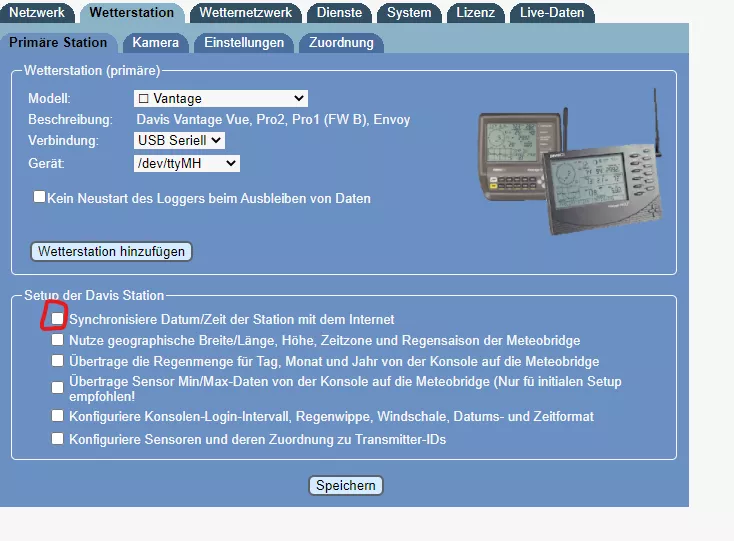The height and width of the screenshot is (541, 734).
Task: Click the 'Beschreibung:' label
Action: click(x=70, y=120)
